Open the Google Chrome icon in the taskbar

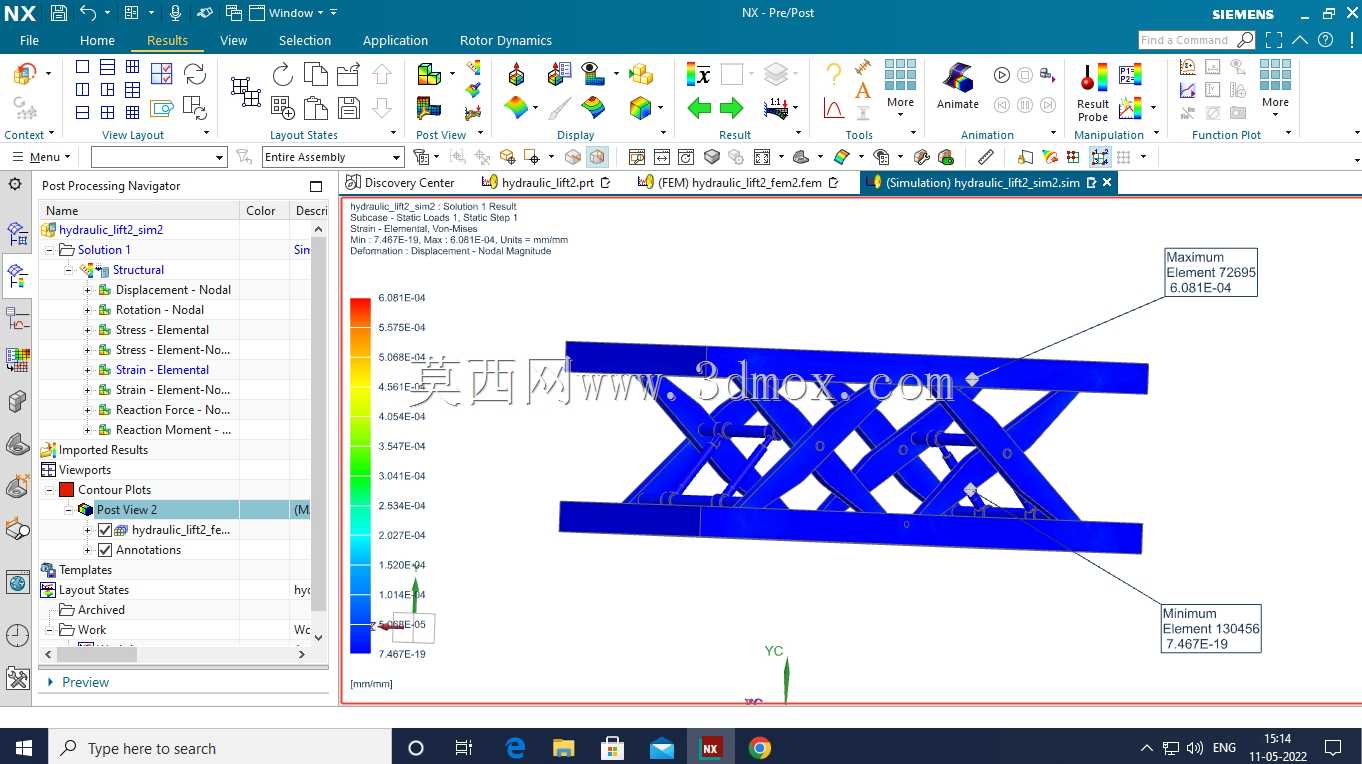click(x=760, y=748)
